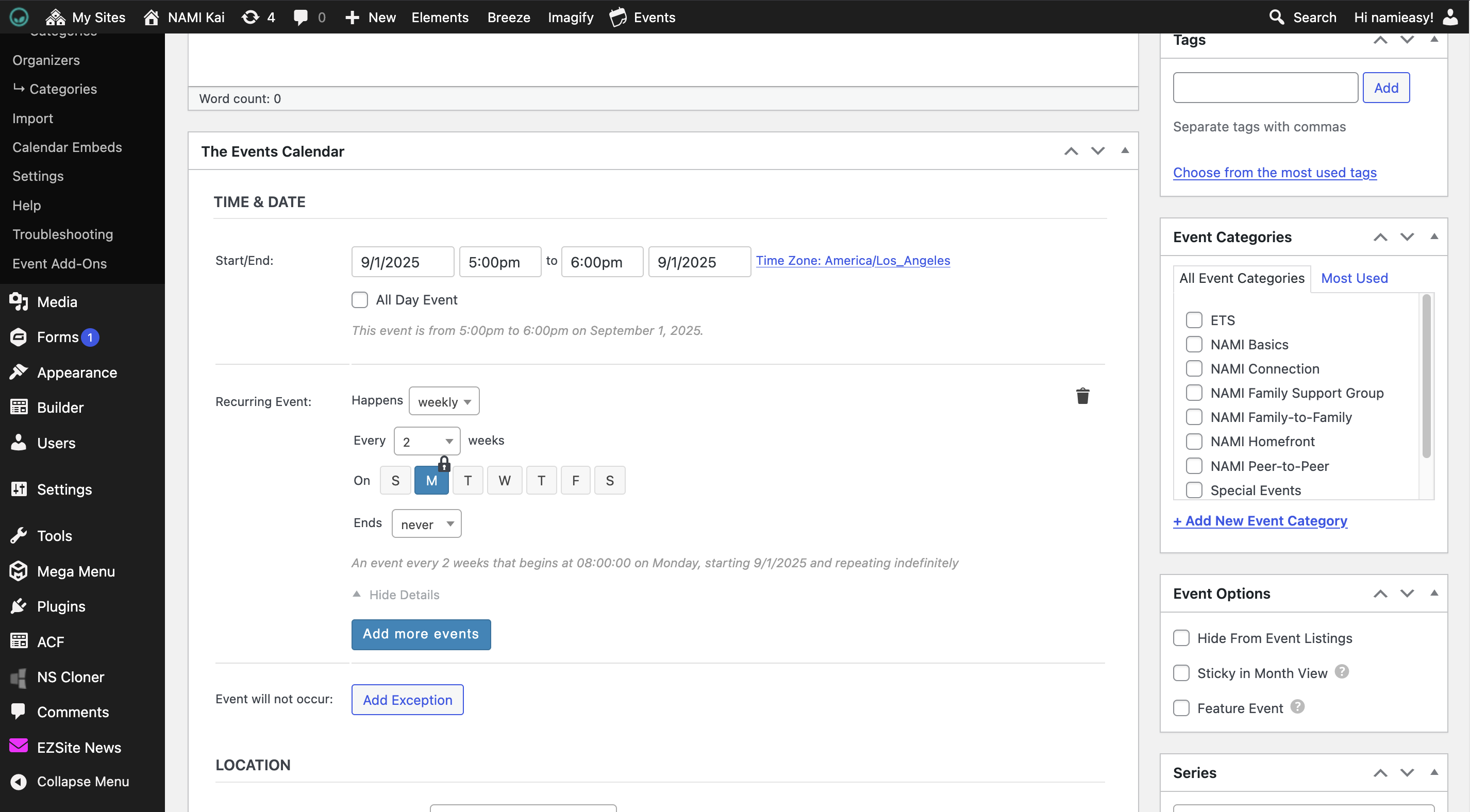Click the Plugins sidebar icon

click(x=18, y=606)
